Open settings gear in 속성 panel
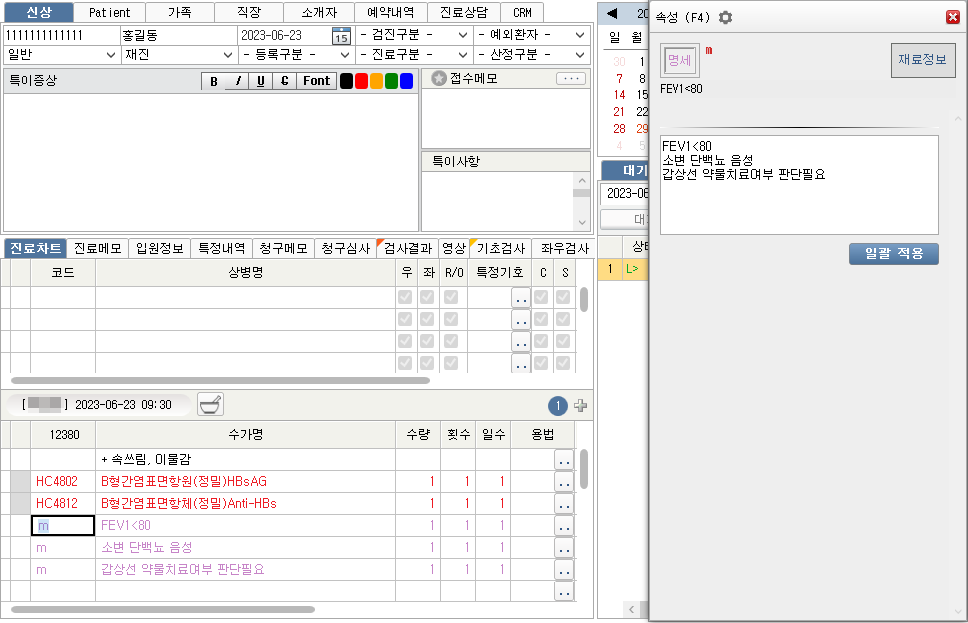The image size is (968, 623). (726, 17)
